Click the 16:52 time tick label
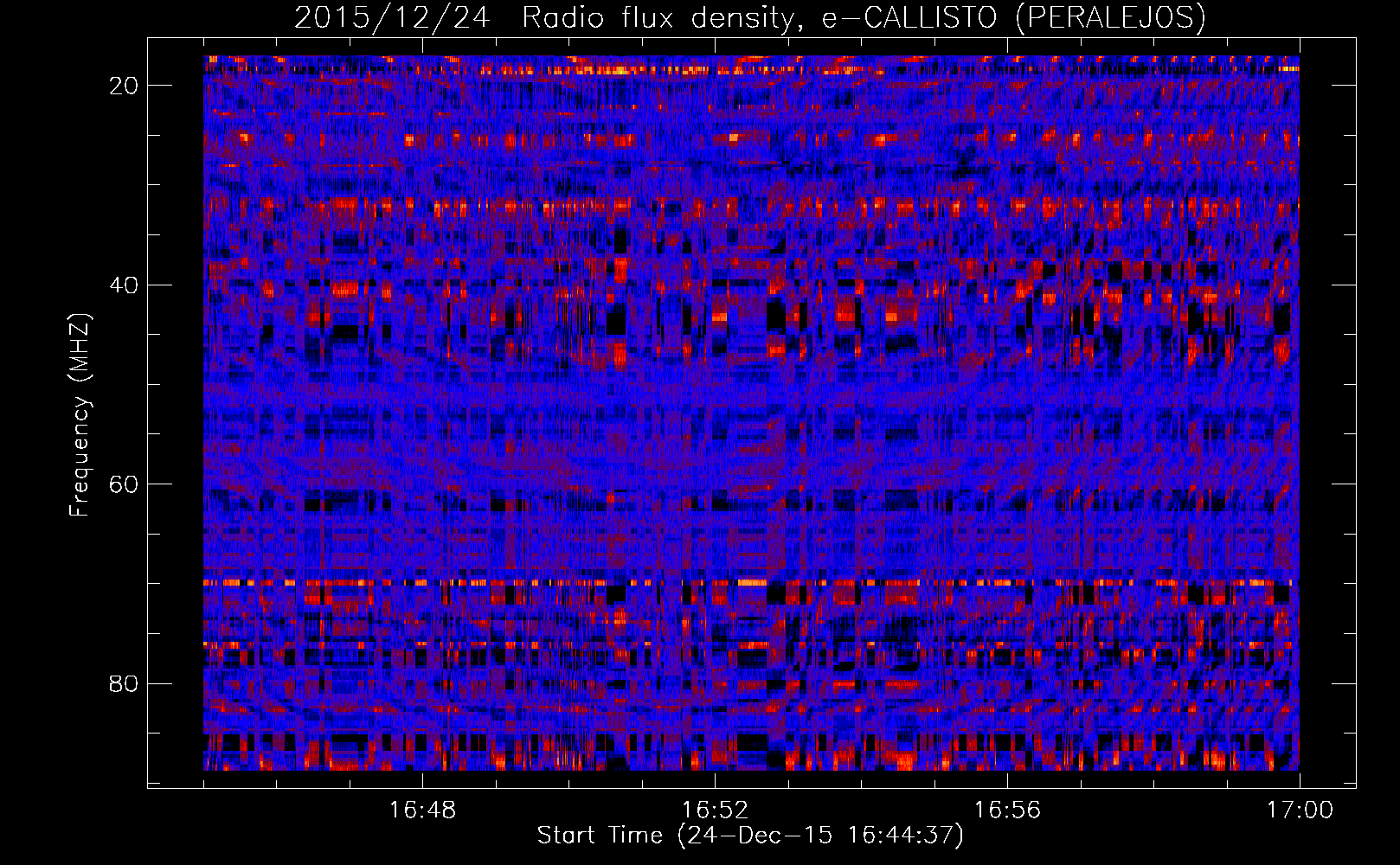 coord(715,811)
